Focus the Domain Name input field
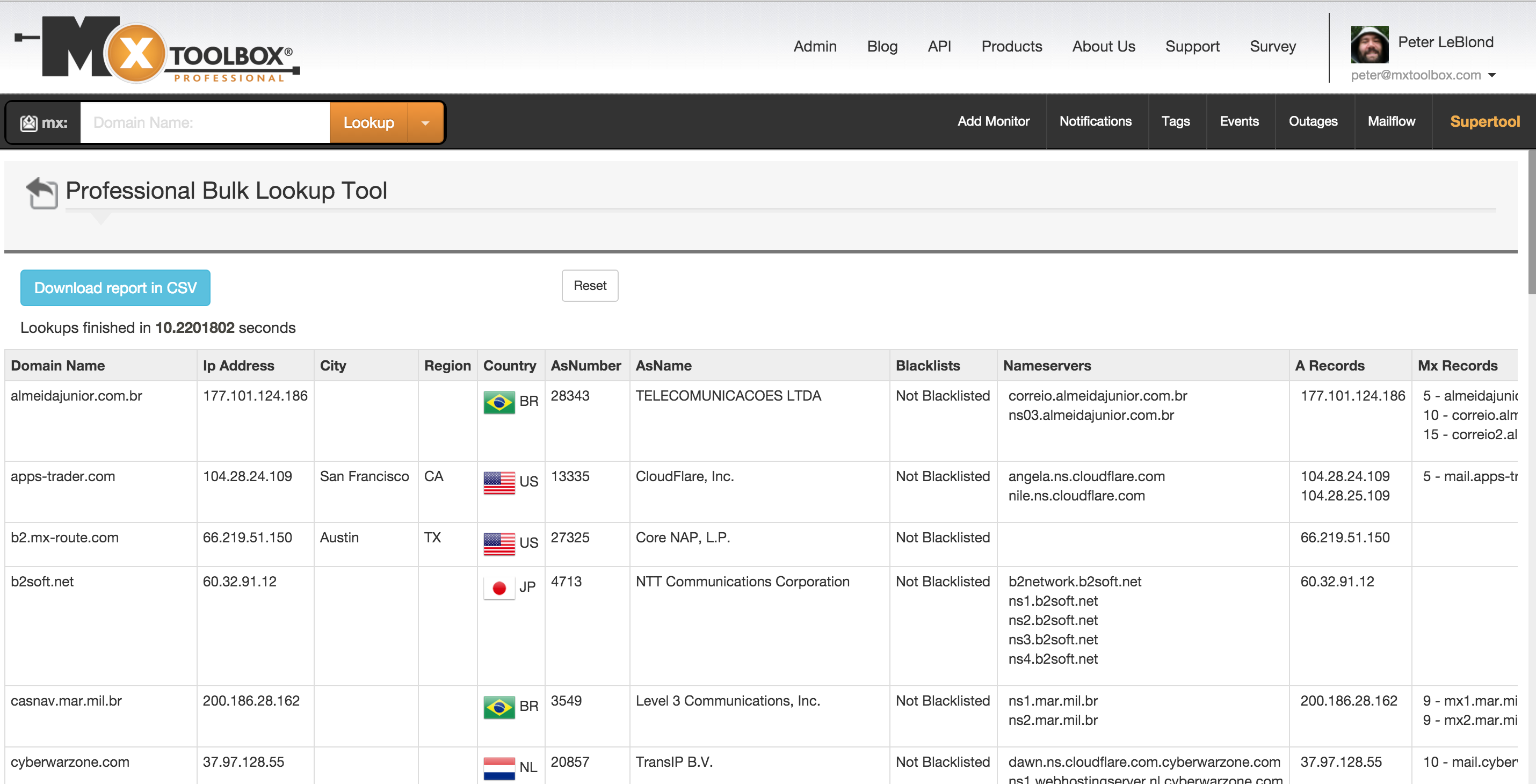 (x=205, y=123)
